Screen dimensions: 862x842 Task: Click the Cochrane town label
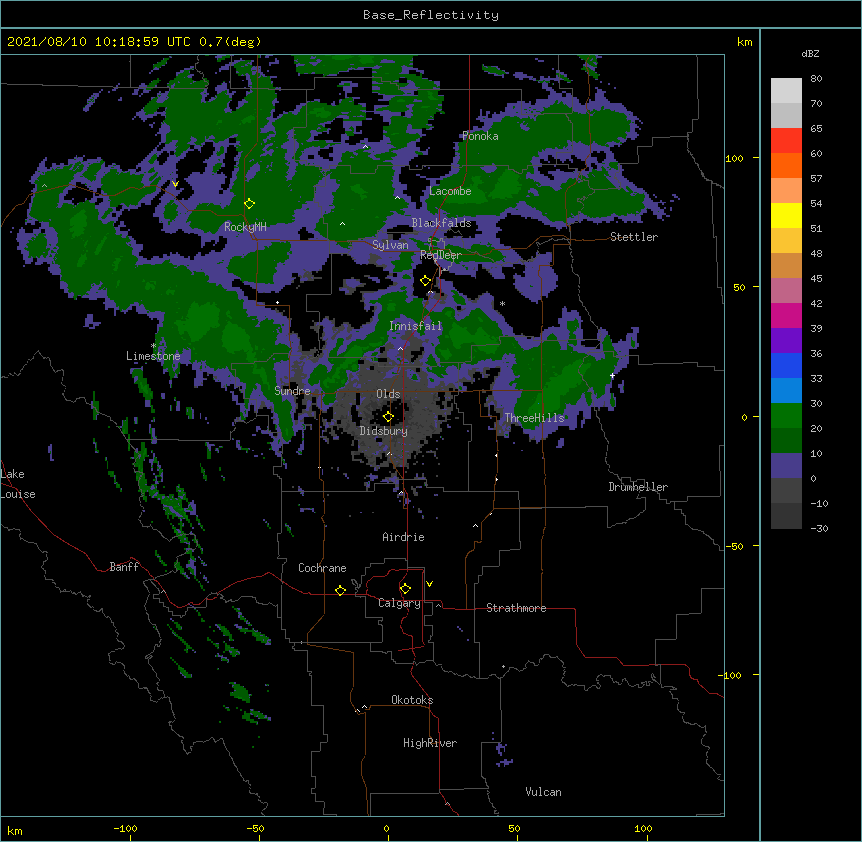pos(322,568)
